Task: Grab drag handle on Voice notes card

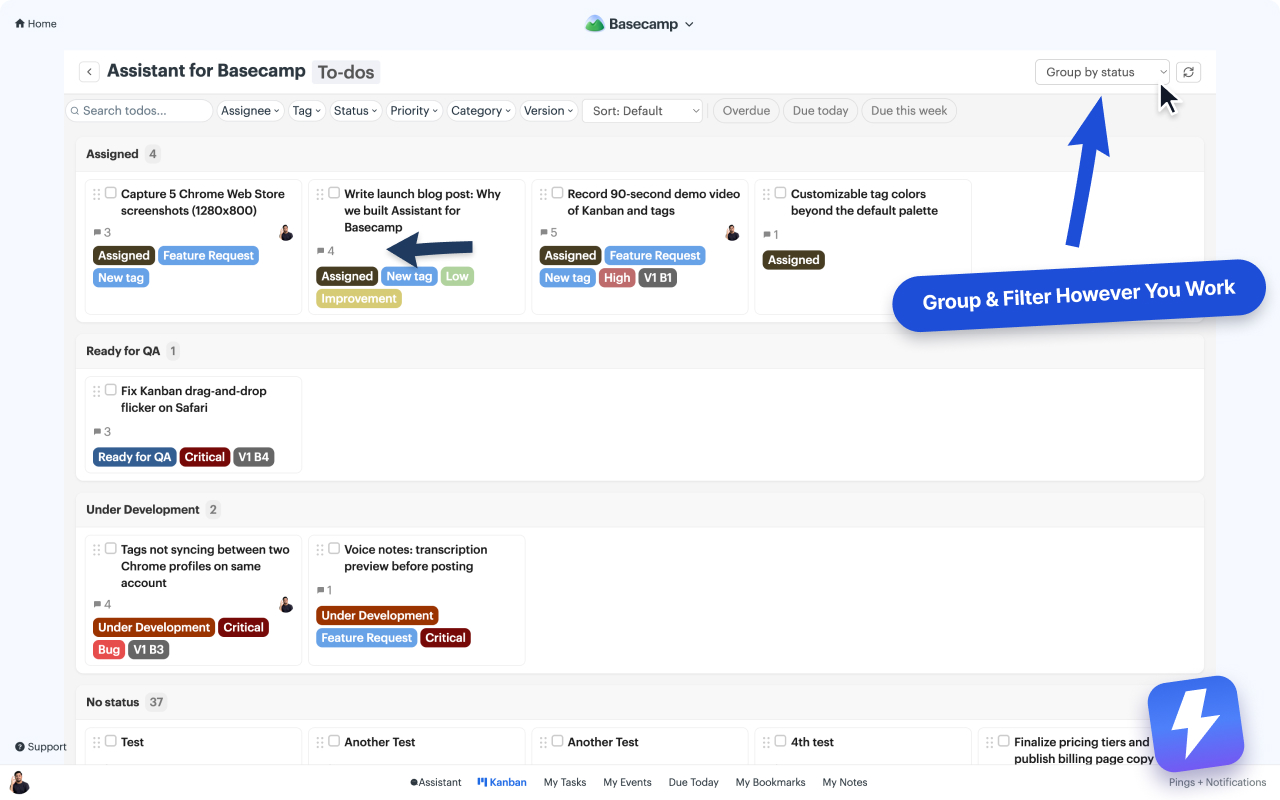Action: point(320,549)
